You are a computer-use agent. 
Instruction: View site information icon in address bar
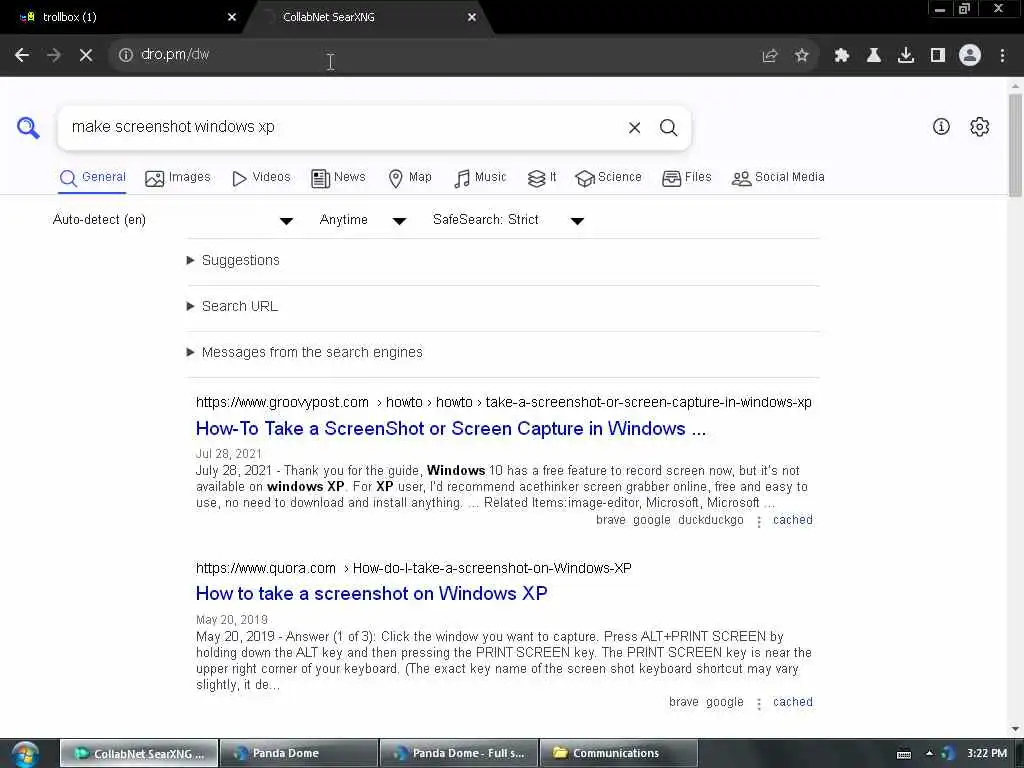click(x=125, y=55)
